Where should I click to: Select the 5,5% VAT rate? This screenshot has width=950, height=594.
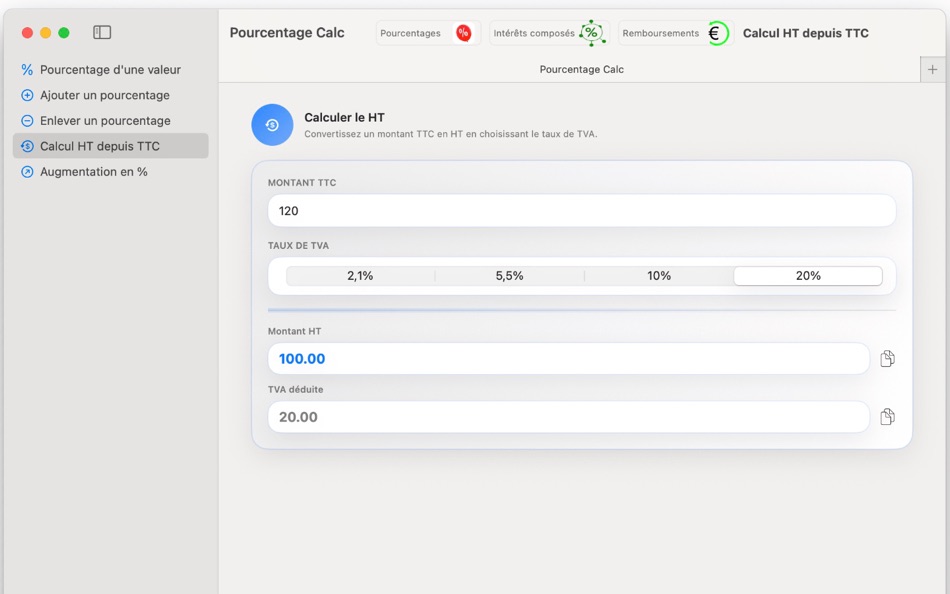click(510, 275)
